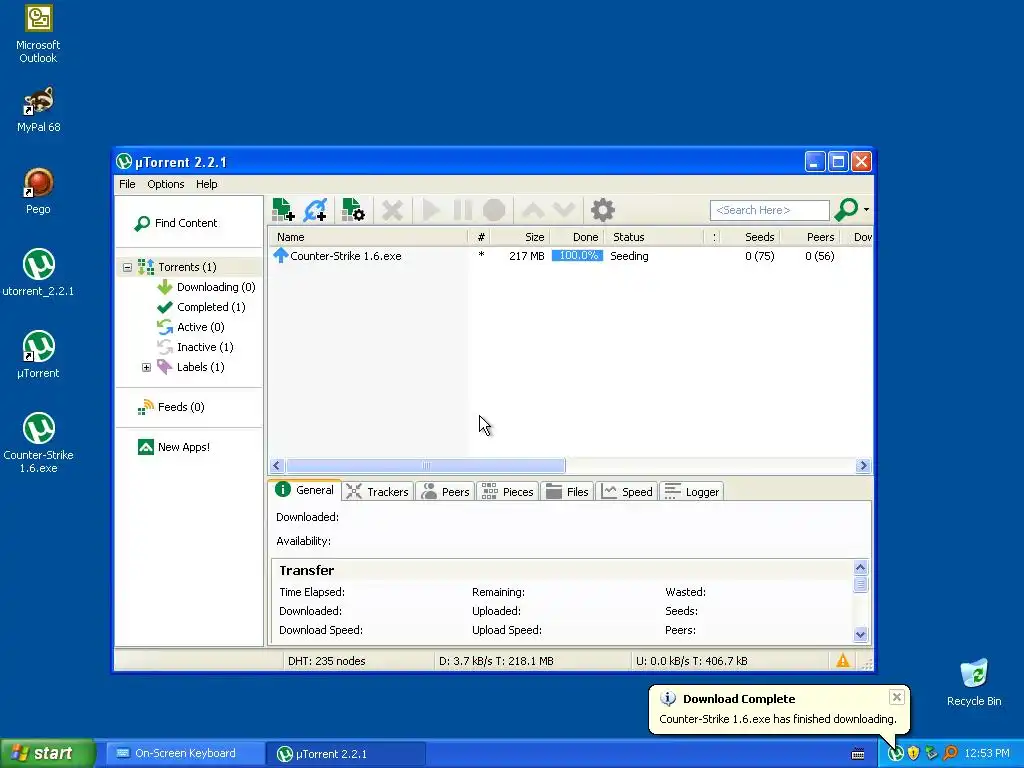This screenshot has width=1024, height=768.
Task: Click the Recycle Bin desktop icon
Action: pyautogui.click(x=974, y=683)
